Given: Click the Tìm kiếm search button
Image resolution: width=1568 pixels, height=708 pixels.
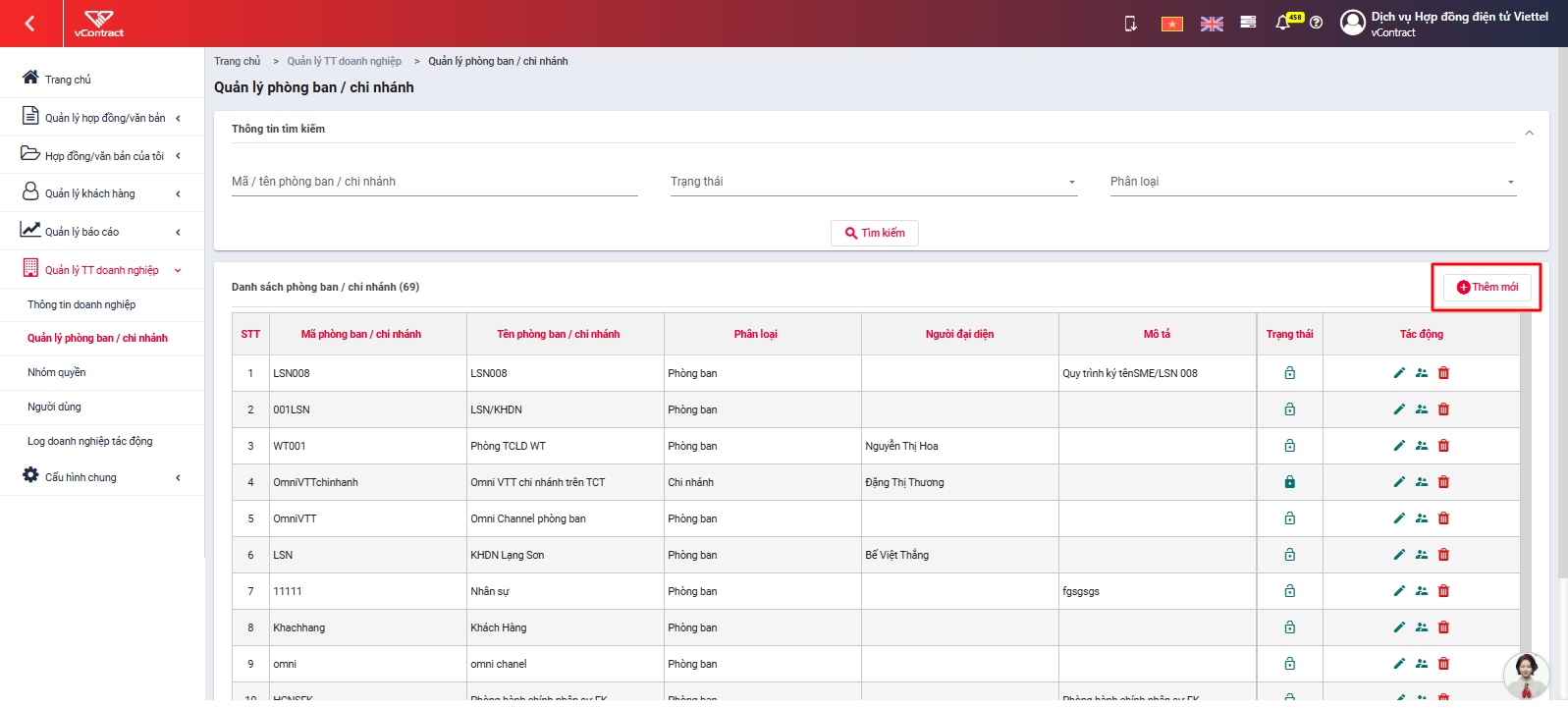Looking at the screenshot, I should click(x=875, y=233).
